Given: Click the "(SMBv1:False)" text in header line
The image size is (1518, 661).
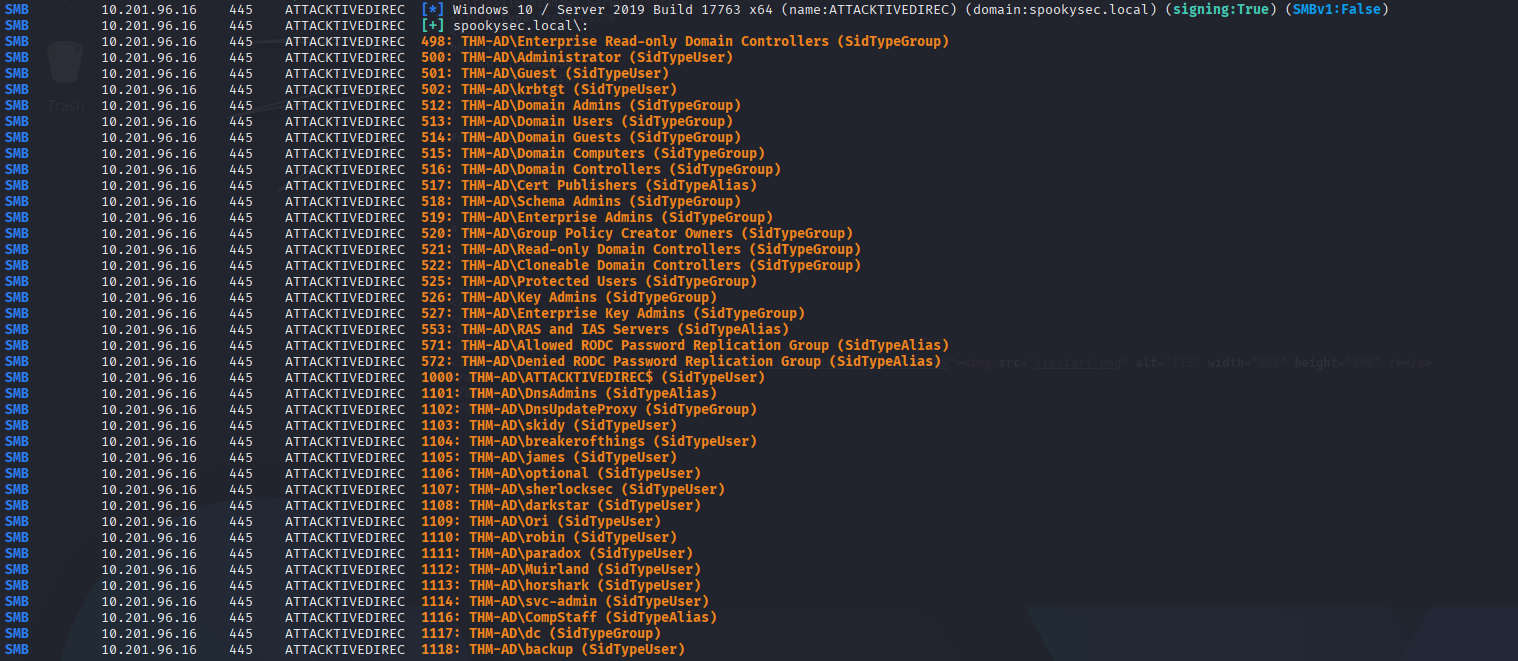Looking at the screenshot, I should [1337, 9].
